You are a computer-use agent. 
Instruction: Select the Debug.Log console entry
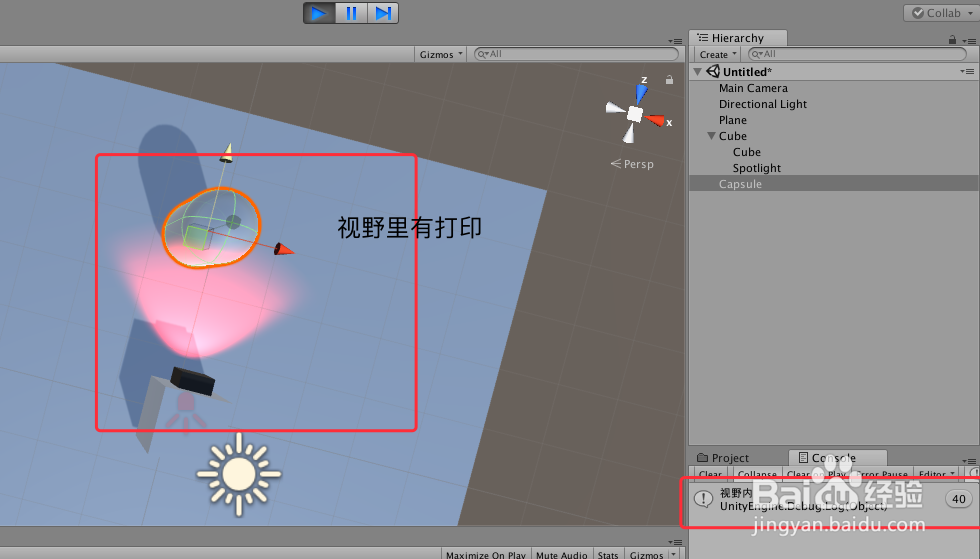pos(834,499)
